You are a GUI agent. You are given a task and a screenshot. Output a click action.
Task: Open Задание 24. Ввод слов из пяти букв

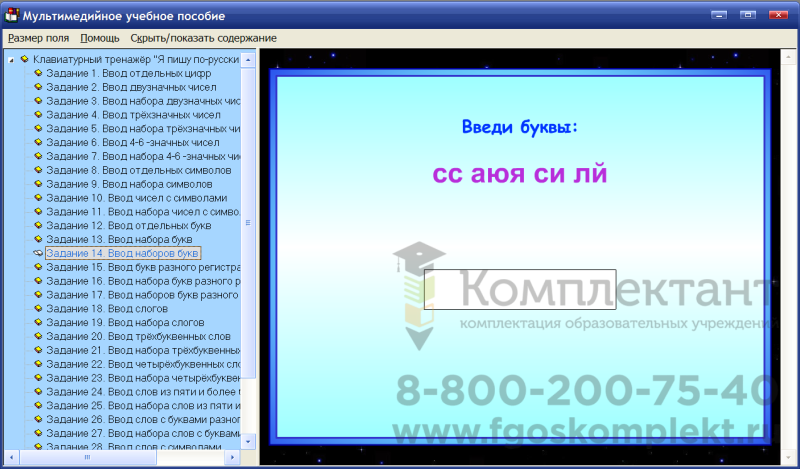click(x=143, y=391)
